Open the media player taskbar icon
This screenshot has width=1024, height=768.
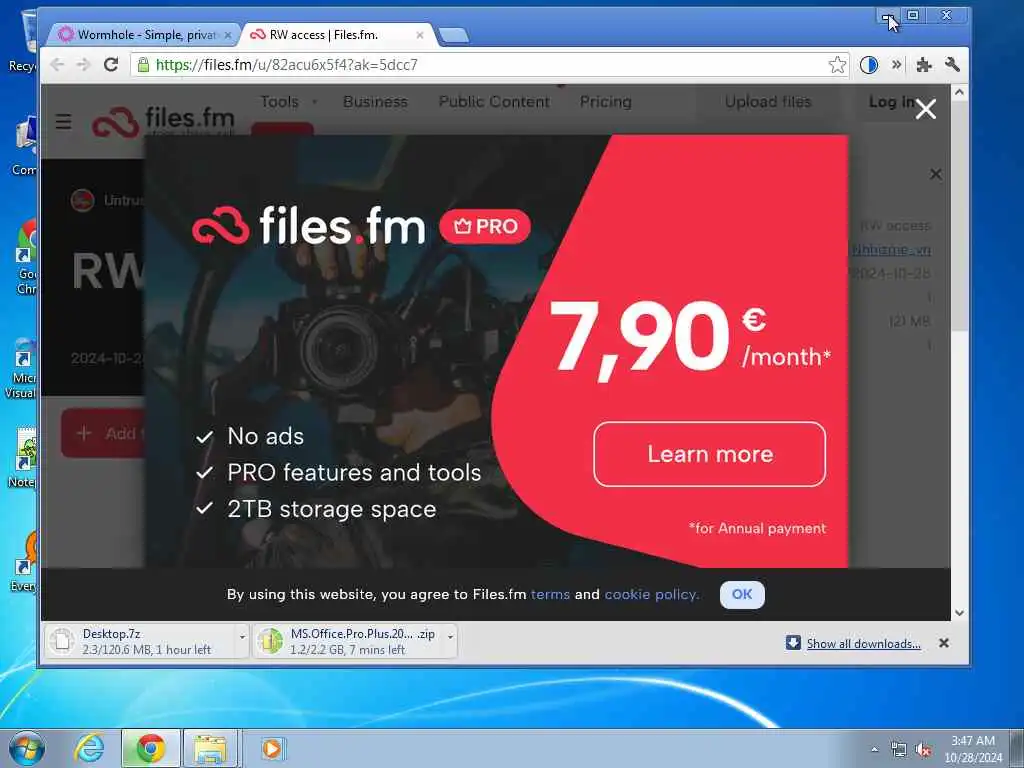tap(272, 748)
